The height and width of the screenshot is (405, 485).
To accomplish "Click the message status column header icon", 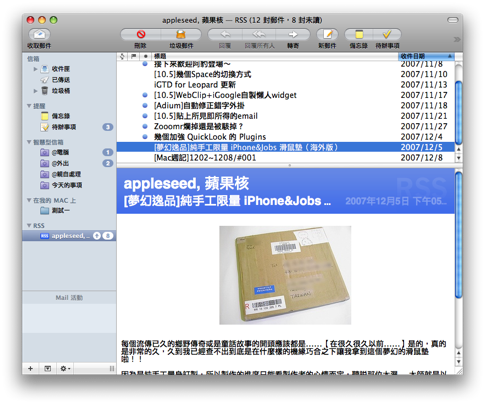I will point(122,56).
